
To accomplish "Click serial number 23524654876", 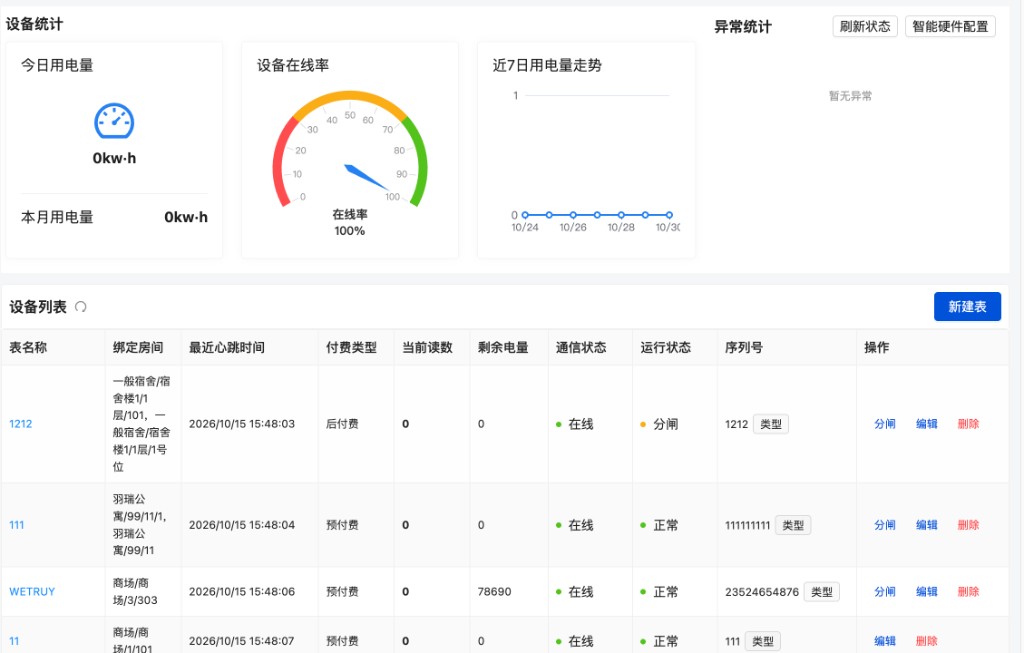I will coord(762,592).
